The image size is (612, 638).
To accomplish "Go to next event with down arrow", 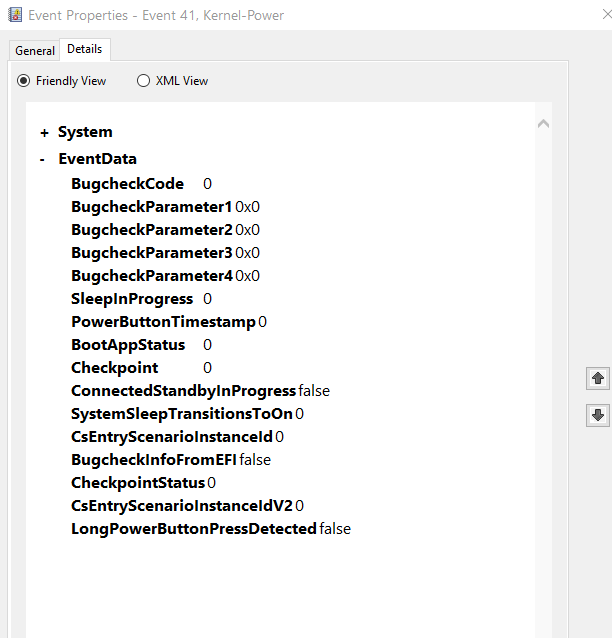I will point(598,415).
